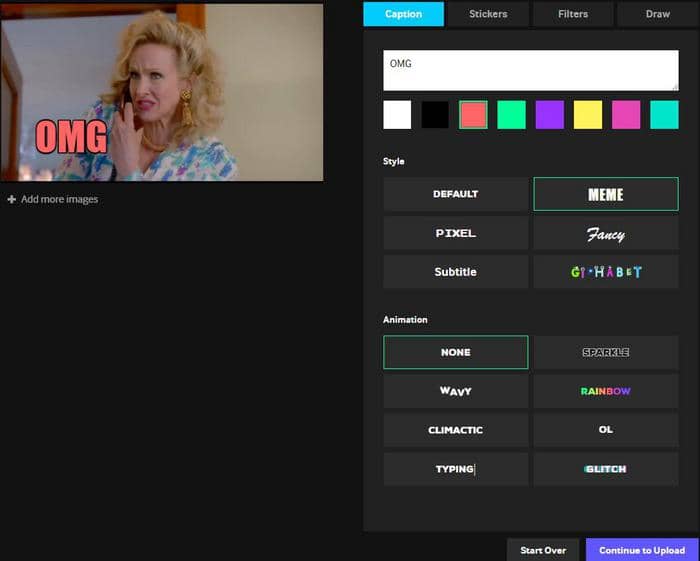This screenshot has width=700, height=561.
Task: Pick the white caption color swatch
Action: click(397, 115)
